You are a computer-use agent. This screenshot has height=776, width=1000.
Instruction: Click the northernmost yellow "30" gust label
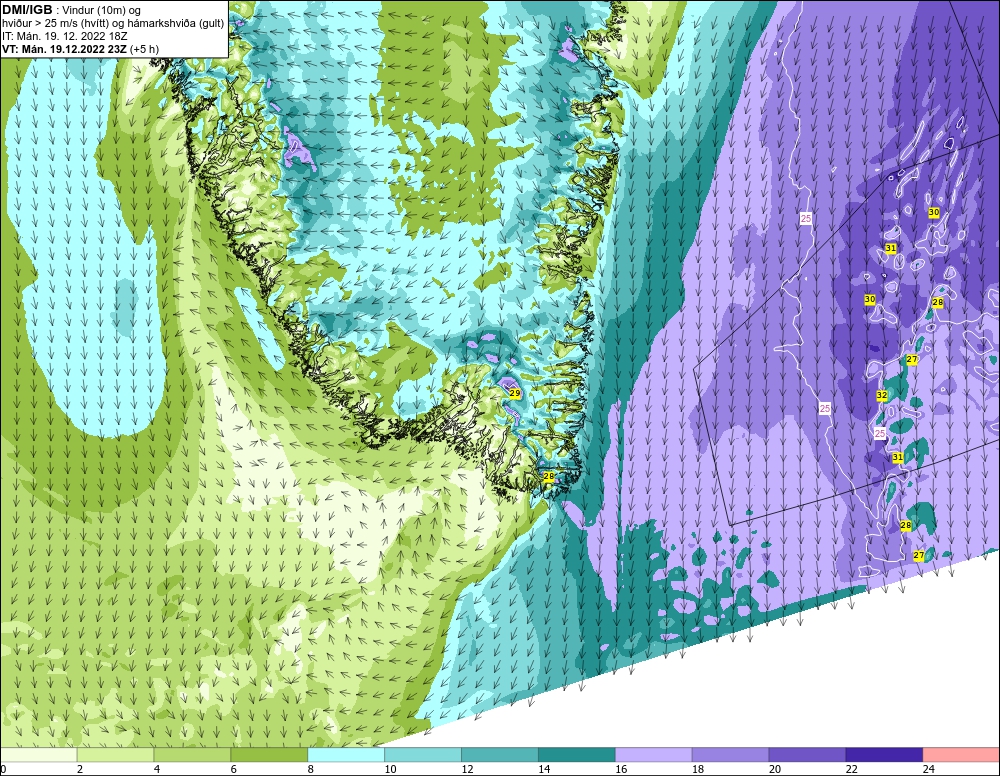pyautogui.click(x=934, y=212)
